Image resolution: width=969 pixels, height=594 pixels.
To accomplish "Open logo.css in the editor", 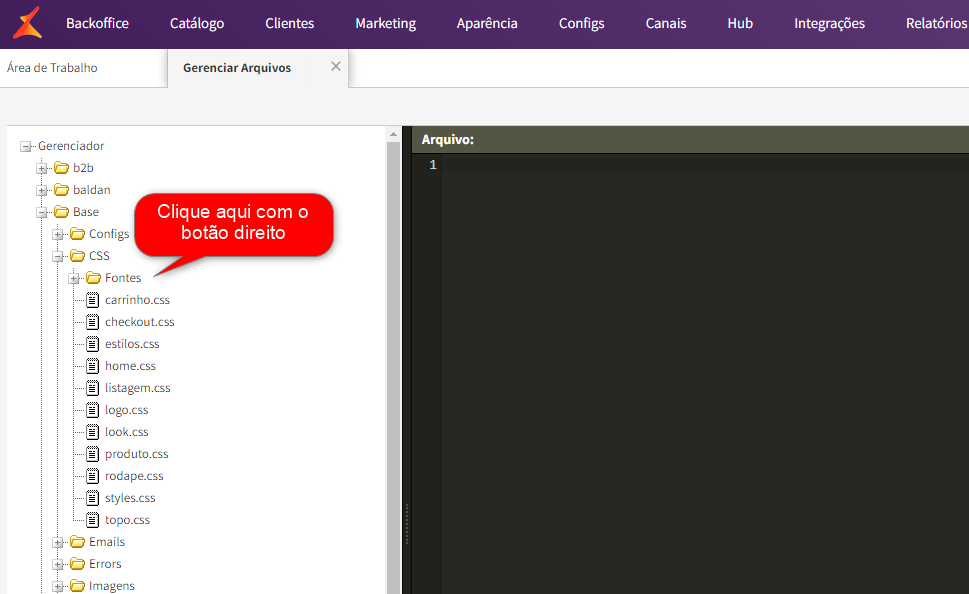I will tap(127, 410).
